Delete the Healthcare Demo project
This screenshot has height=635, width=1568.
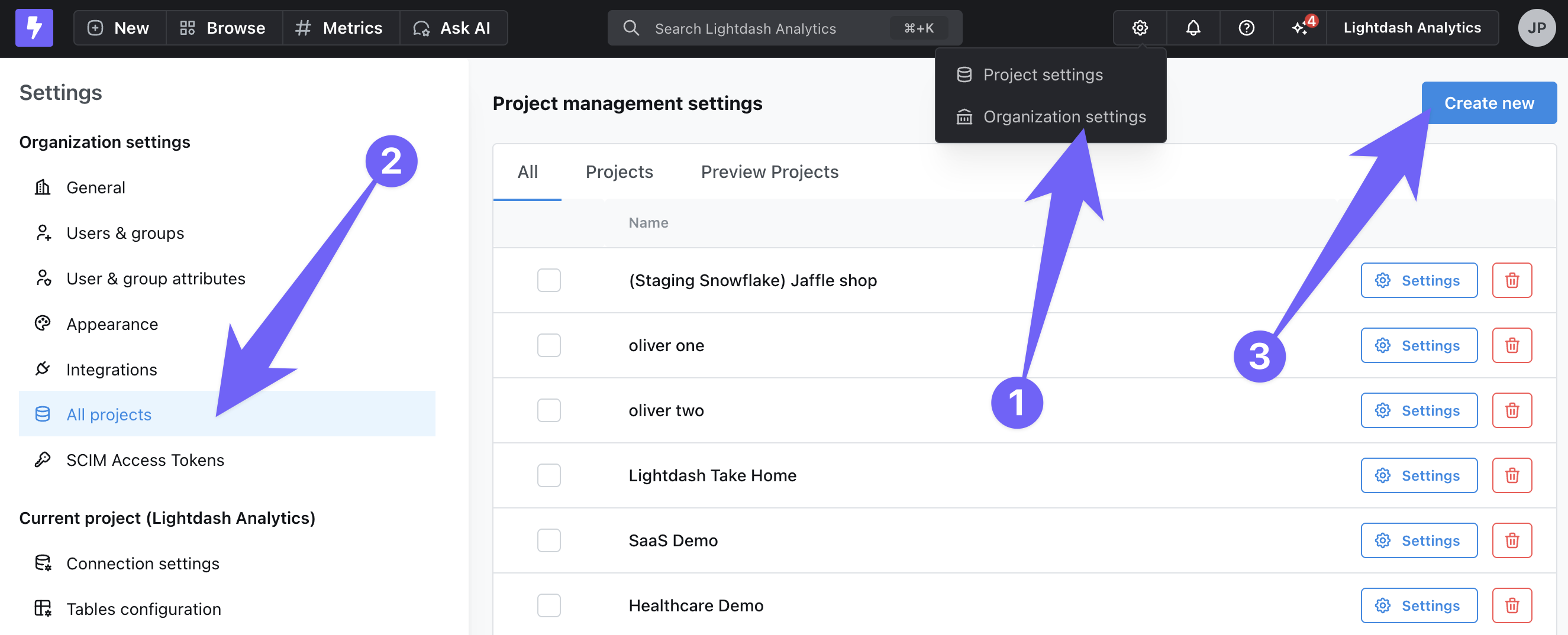(1511, 605)
